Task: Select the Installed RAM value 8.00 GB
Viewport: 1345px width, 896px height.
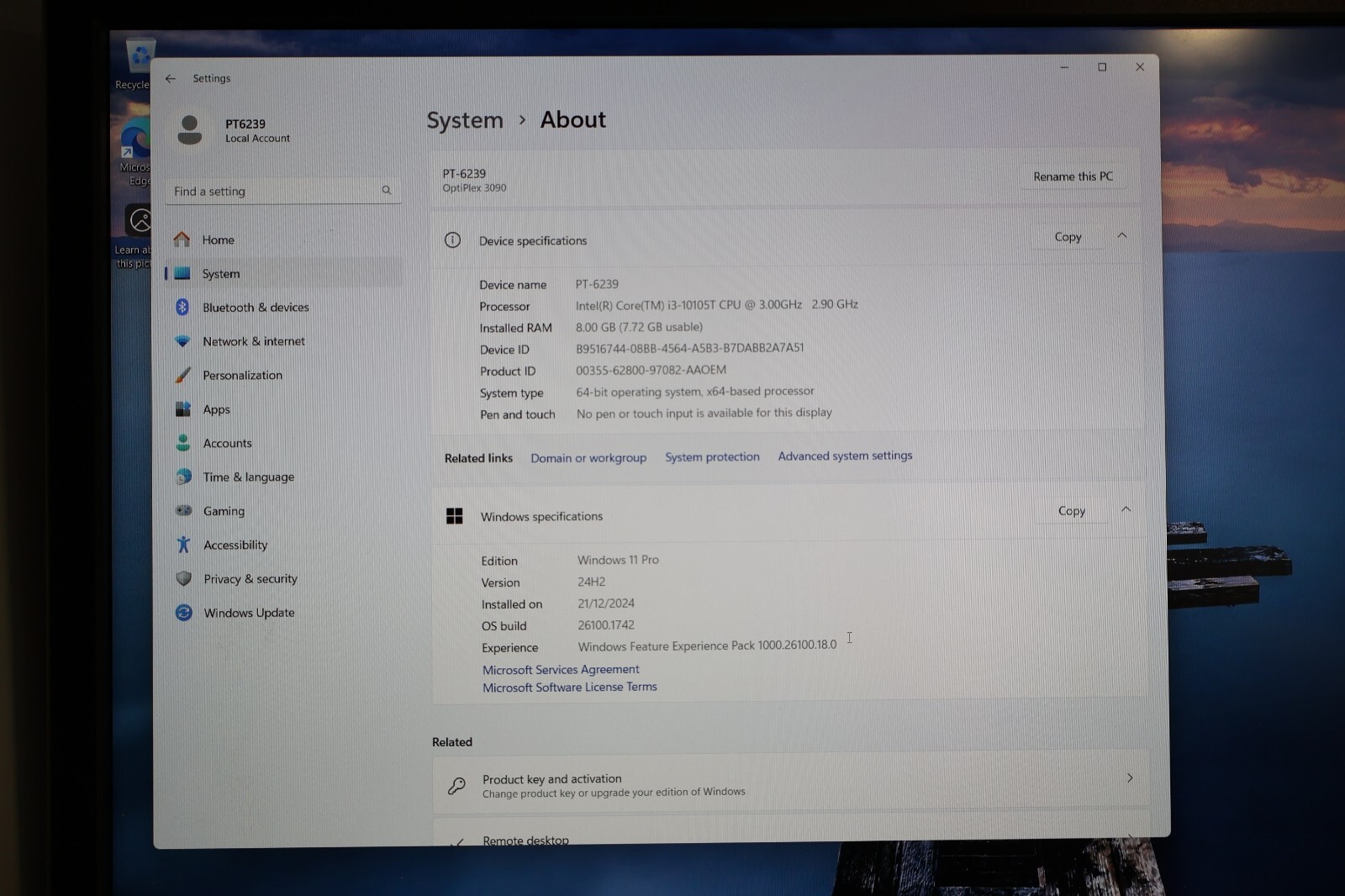Action: [x=639, y=327]
